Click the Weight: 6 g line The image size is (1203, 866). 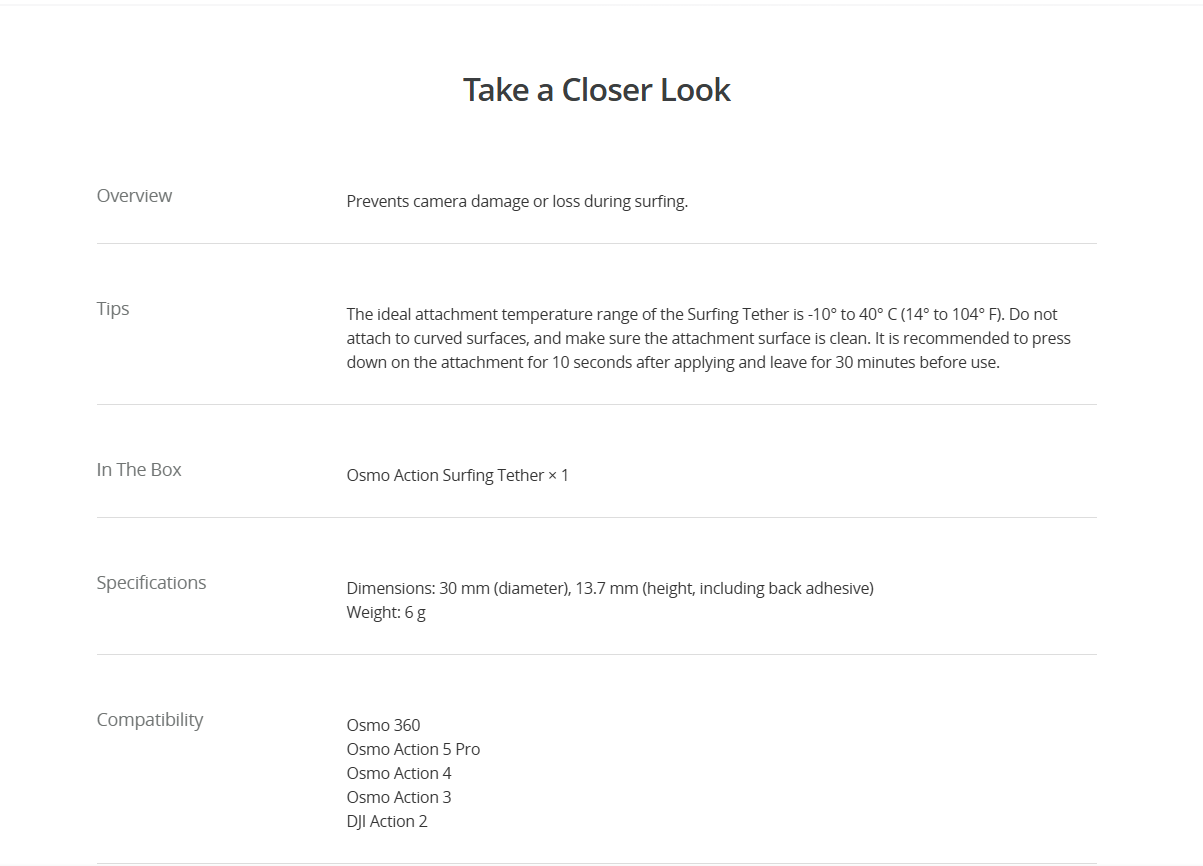(x=386, y=612)
